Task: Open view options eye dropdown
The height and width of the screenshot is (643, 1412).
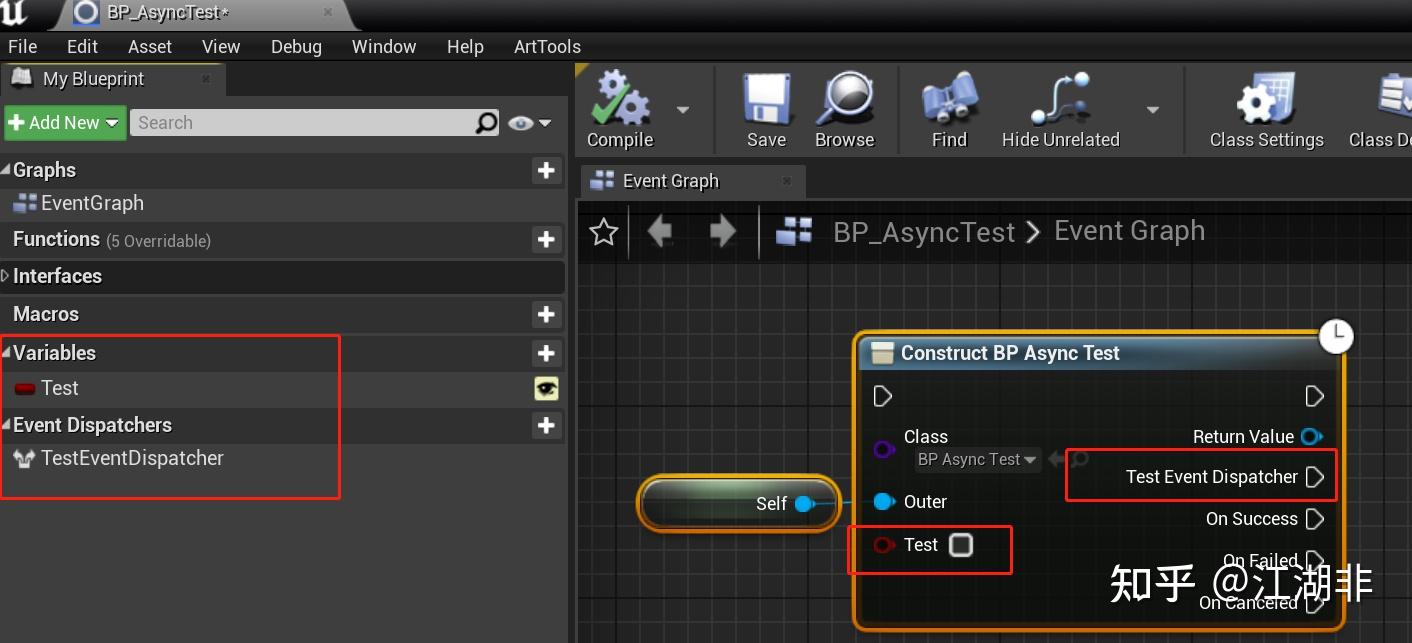Action: (x=529, y=123)
